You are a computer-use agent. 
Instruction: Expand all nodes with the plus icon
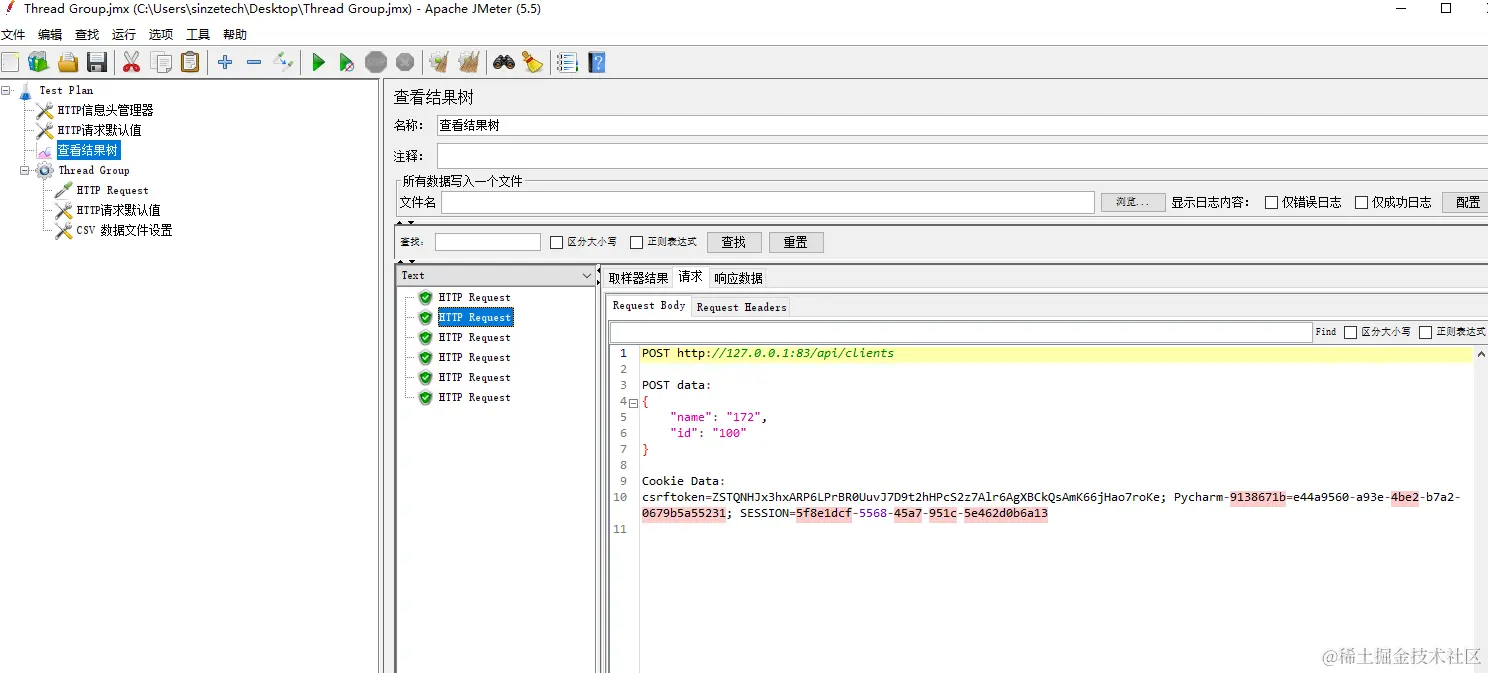coord(225,63)
